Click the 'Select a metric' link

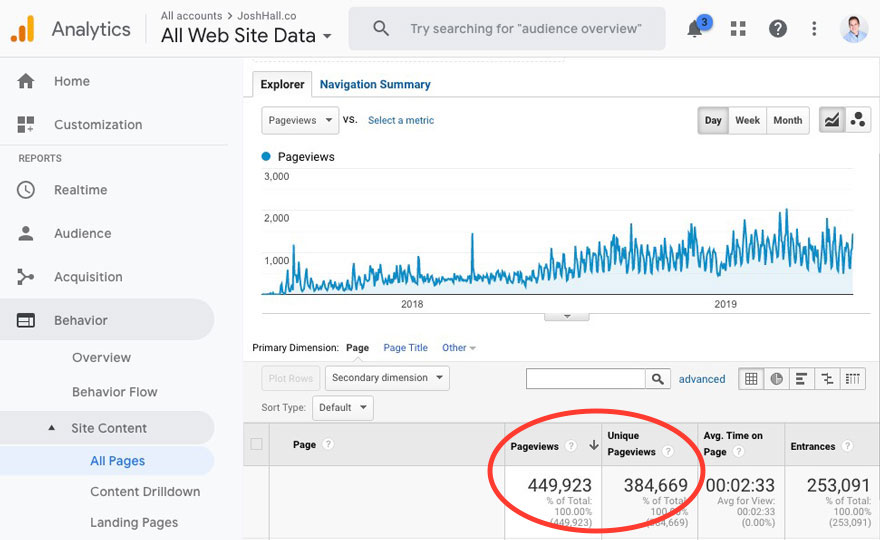(x=401, y=120)
